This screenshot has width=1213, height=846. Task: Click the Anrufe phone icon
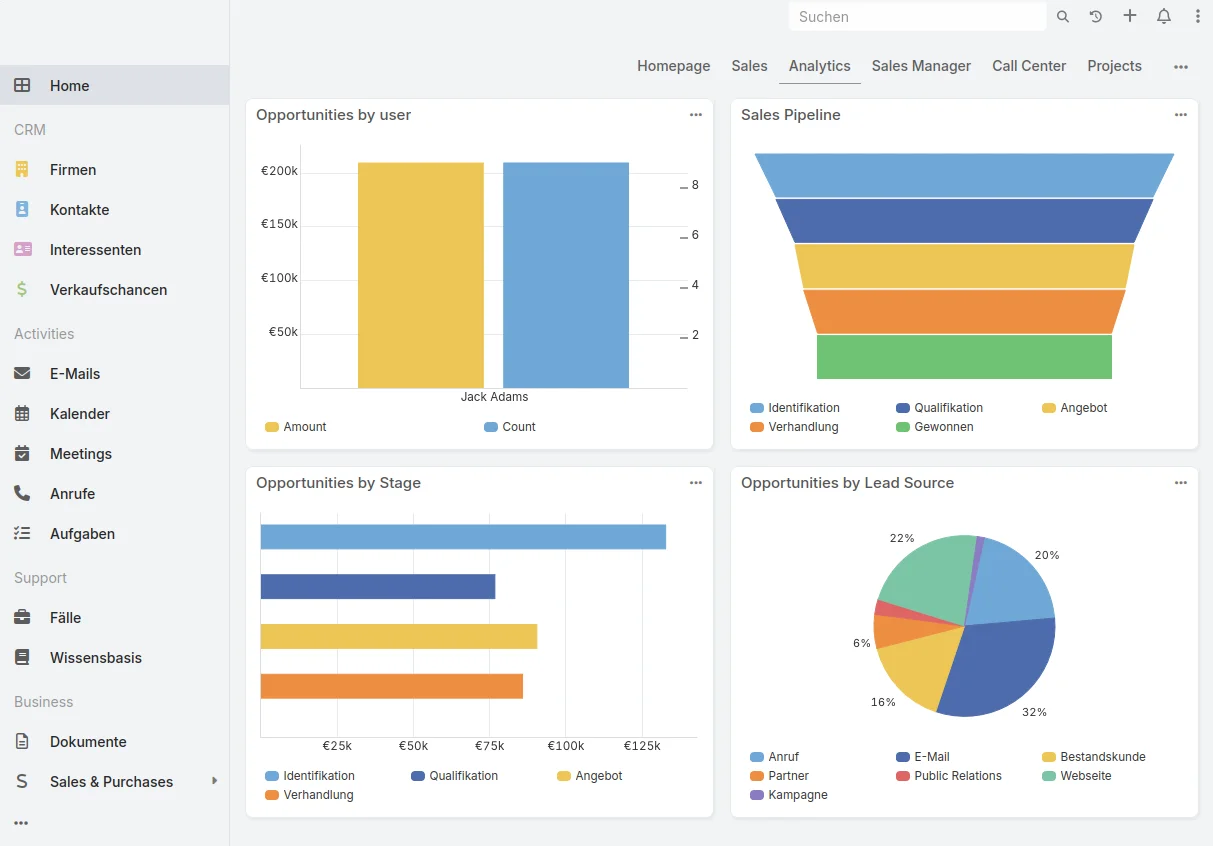point(22,494)
